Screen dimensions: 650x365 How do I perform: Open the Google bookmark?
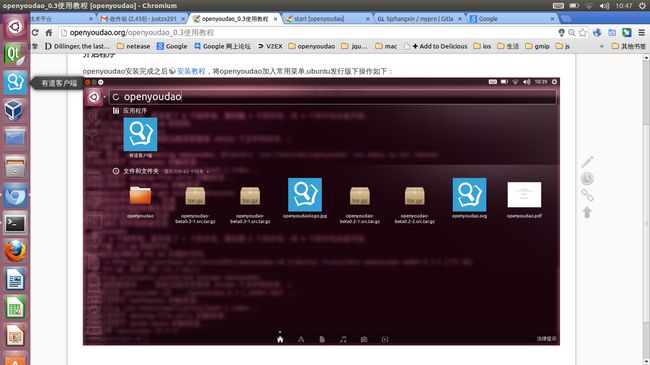(172, 46)
